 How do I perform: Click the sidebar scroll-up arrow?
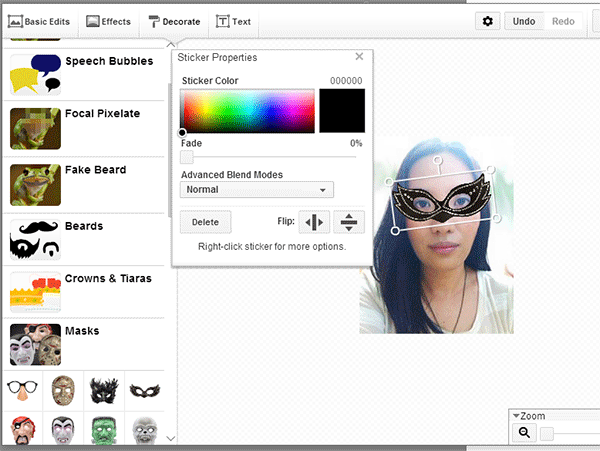click(171, 44)
